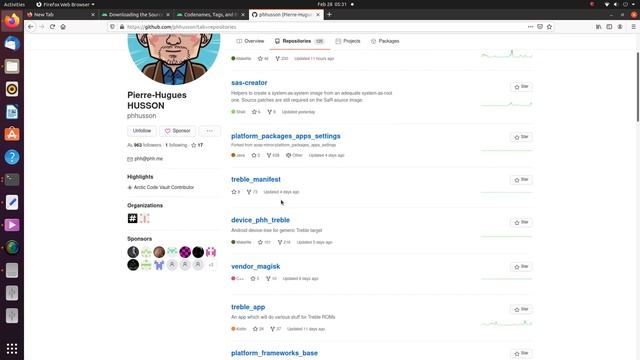The height and width of the screenshot is (360, 640).
Task: Star the treble_app repository
Action: coord(521,309)
